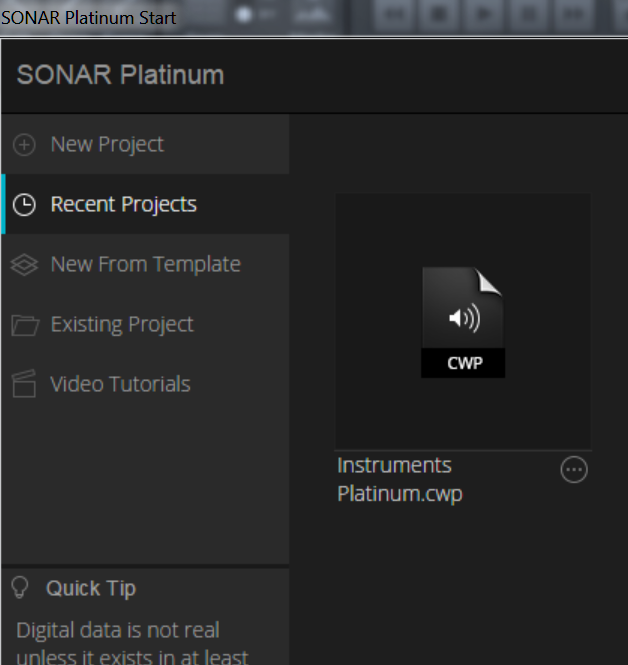
Task: Click the stacked layers icon for templates
Action: click(24, 265)
